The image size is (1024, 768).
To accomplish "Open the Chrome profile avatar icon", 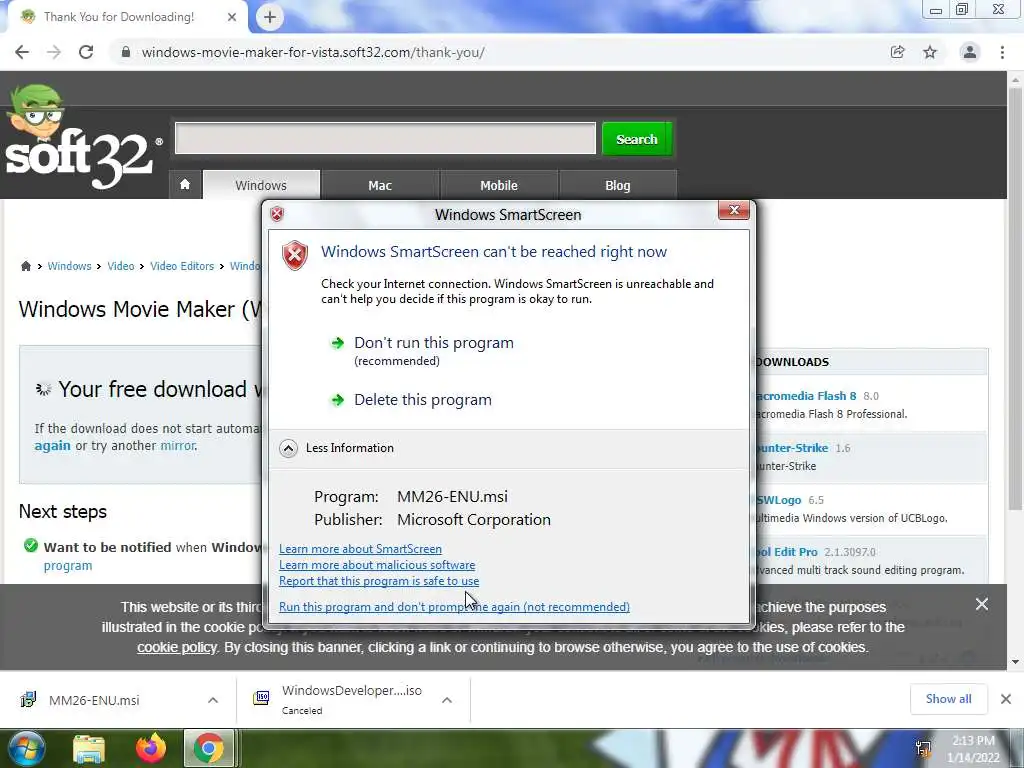I will tap(970, 52).
